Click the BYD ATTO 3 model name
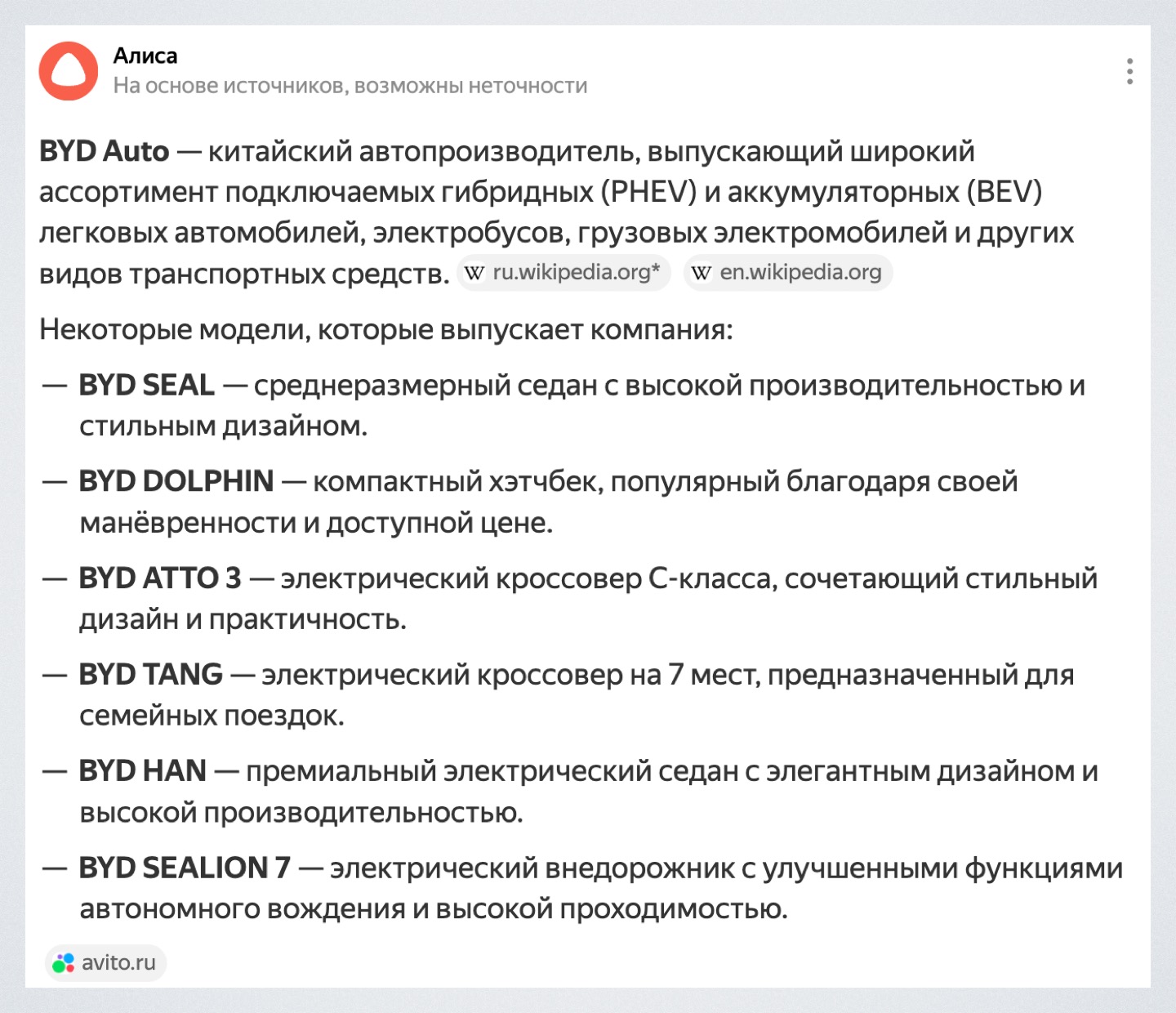1176x1013 pixels. pyautogui.click(x=160, y=578)
